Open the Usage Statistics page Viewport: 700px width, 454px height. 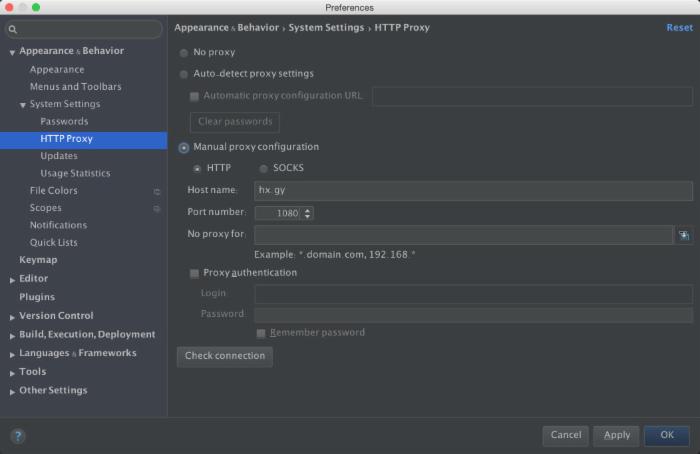[x=75, y=173]
